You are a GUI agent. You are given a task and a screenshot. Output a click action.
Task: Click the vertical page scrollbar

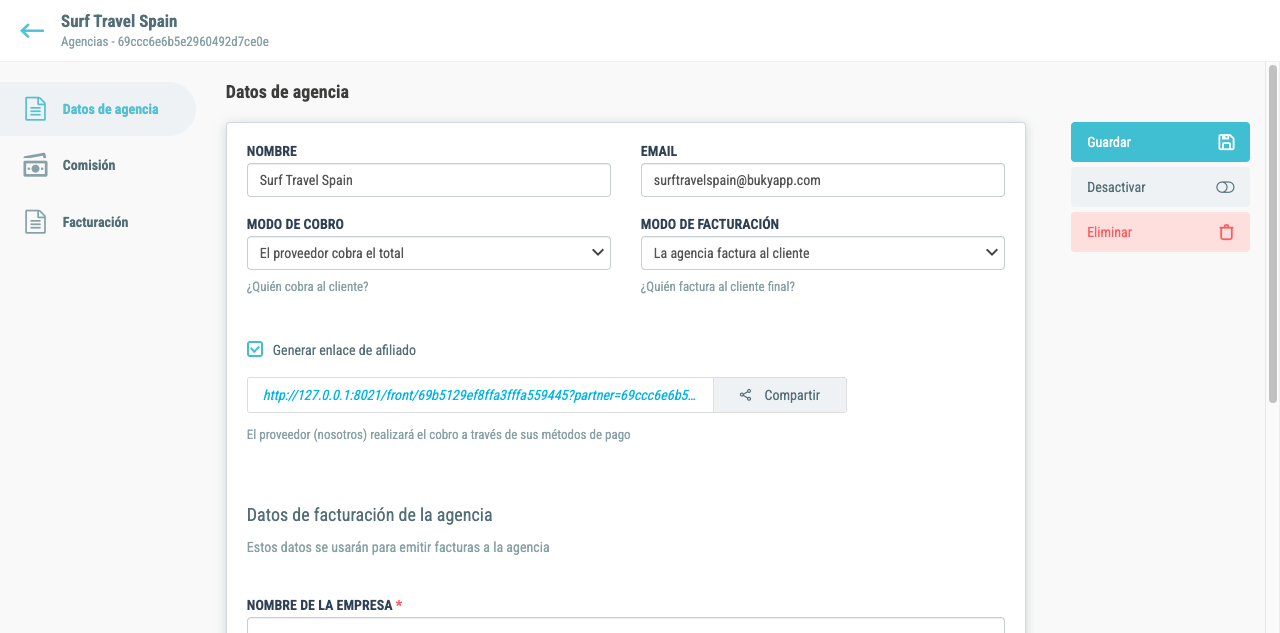(1273, 235)
